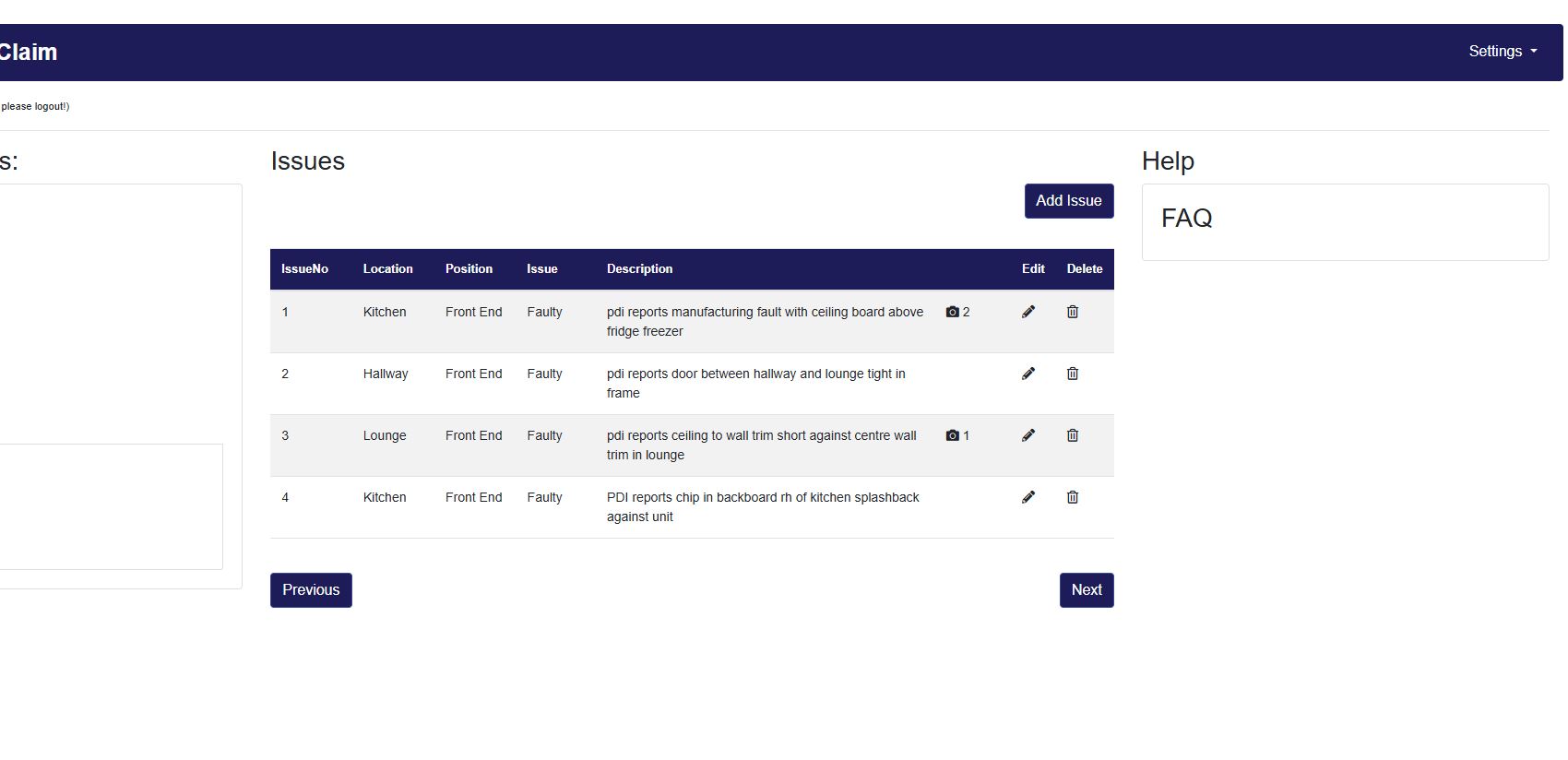Click the Claim title in header
Viewport: 1568px width, 760px height.
[28, 53]
